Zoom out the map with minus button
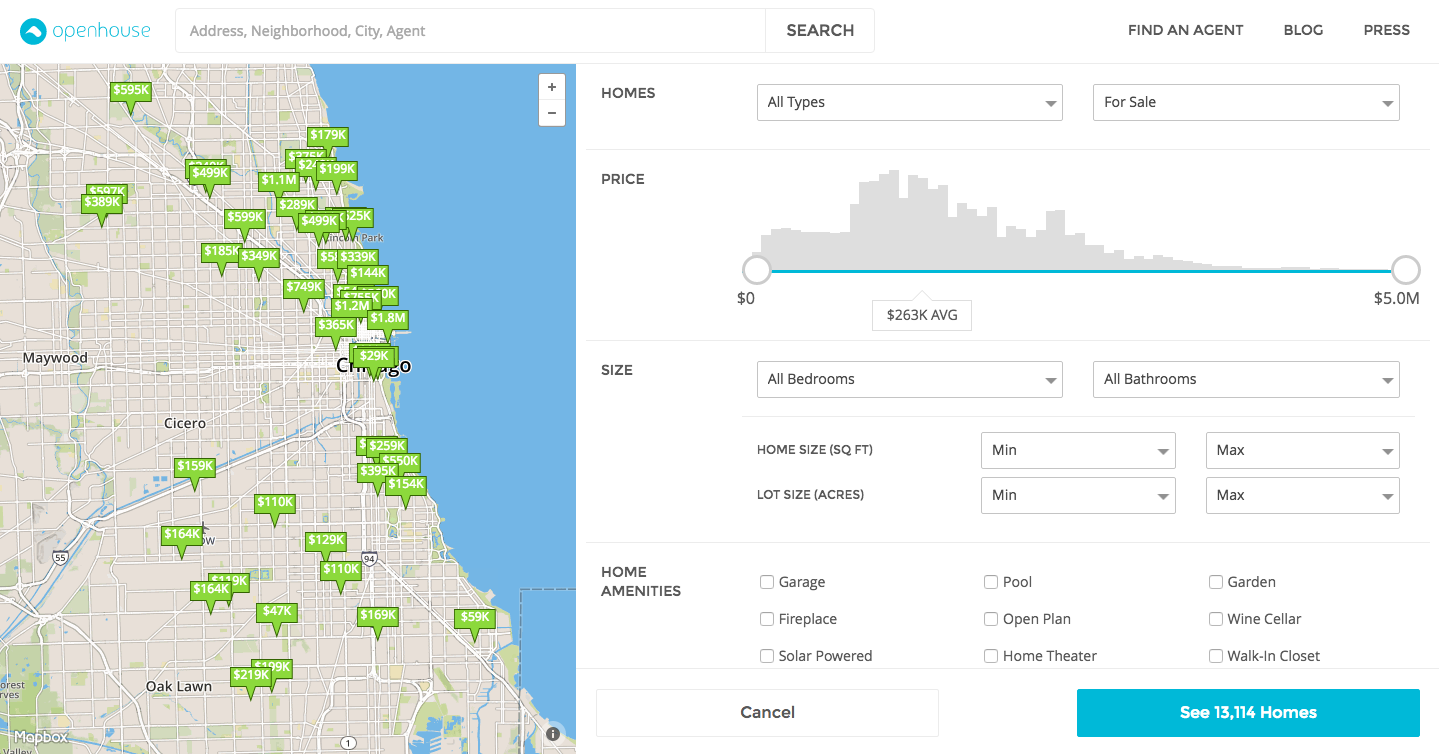 pyautogui.click(x=551, y=113)
